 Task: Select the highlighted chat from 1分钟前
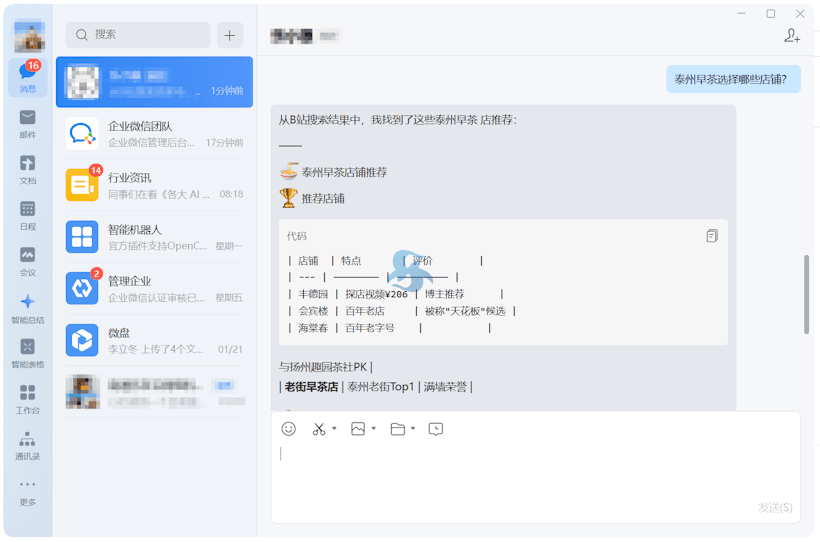154,82
